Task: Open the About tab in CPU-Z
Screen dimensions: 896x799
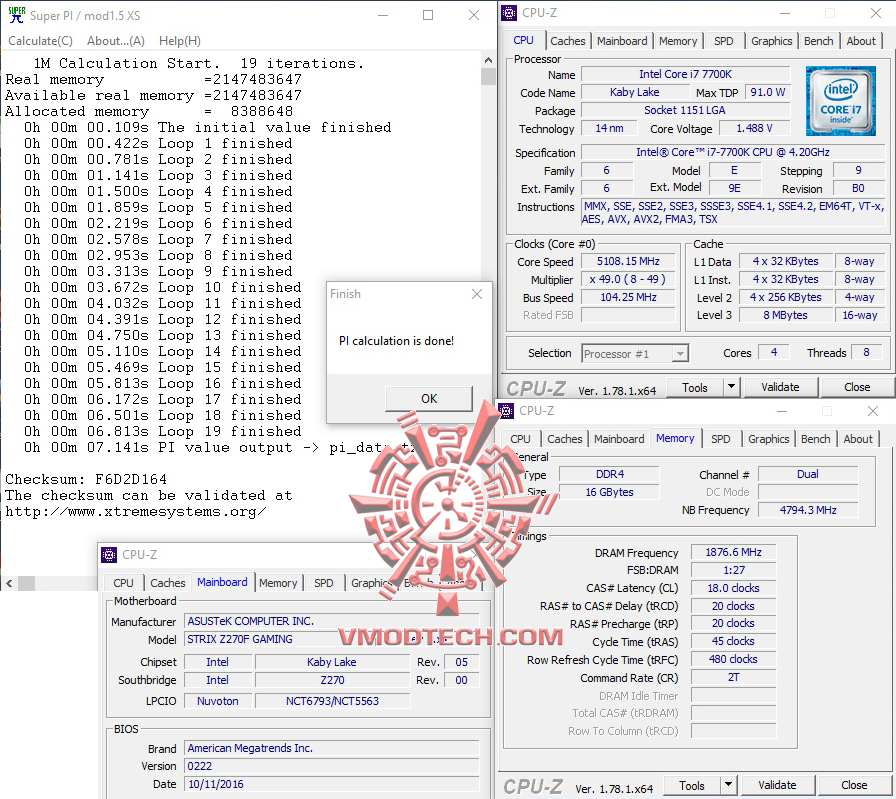Action: 860,41
